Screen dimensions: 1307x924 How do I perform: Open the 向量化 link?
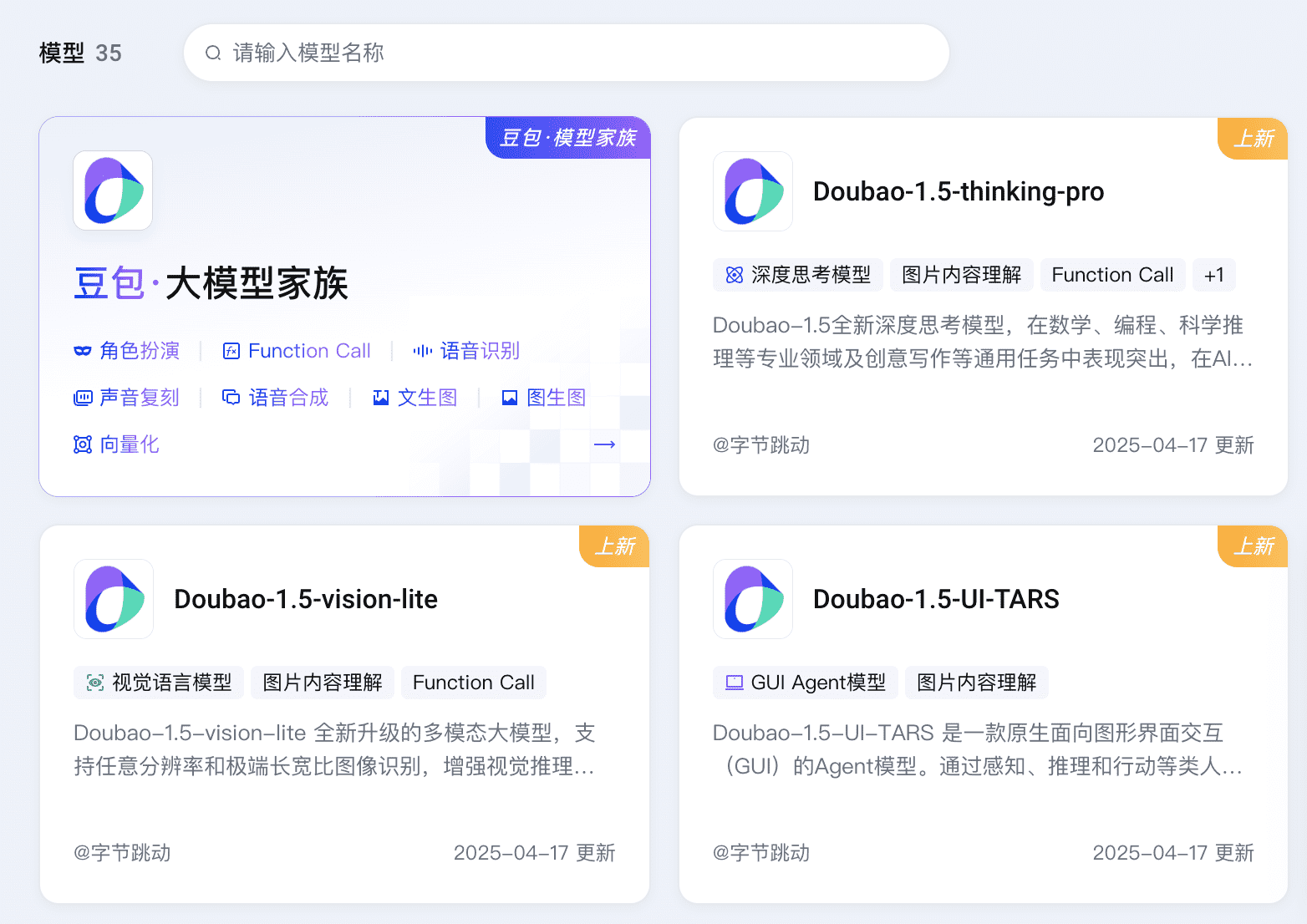click(130, 444)
